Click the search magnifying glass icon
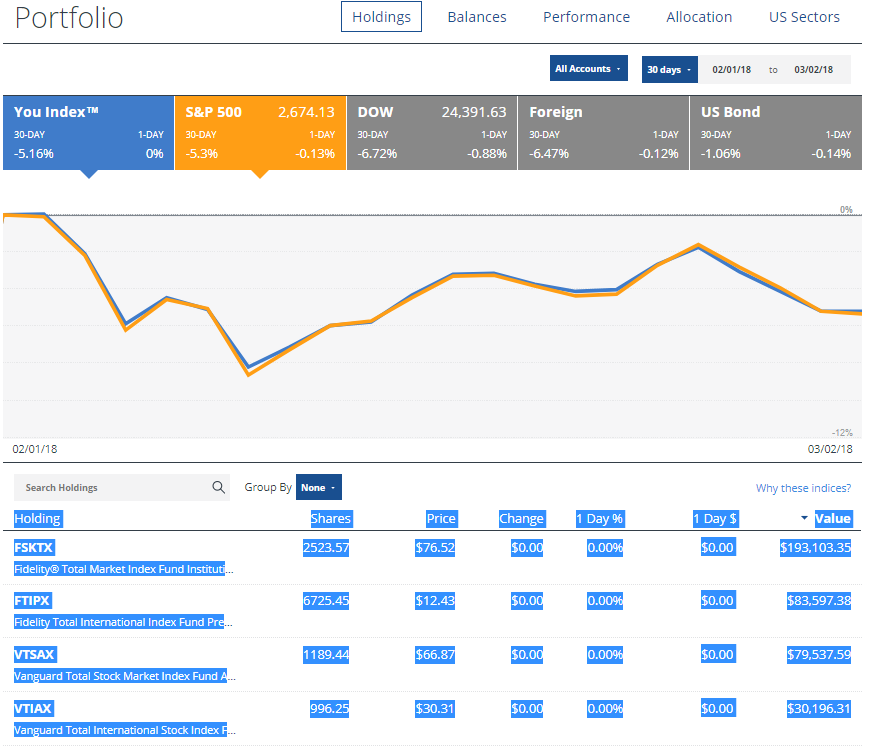The width and height of the screenshot is (877, 751). point(218,487)
